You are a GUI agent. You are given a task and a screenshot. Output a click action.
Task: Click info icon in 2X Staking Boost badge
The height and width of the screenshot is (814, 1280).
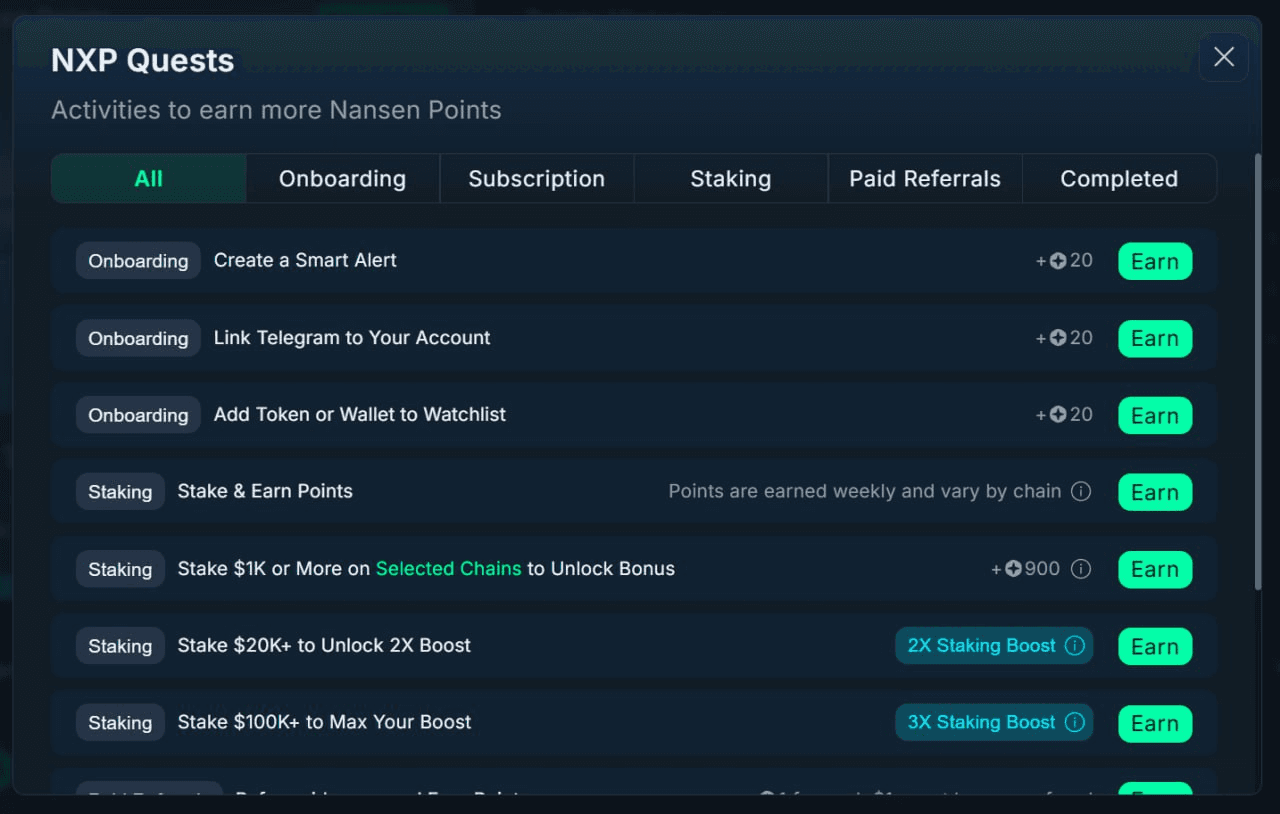click(1075, 645)
